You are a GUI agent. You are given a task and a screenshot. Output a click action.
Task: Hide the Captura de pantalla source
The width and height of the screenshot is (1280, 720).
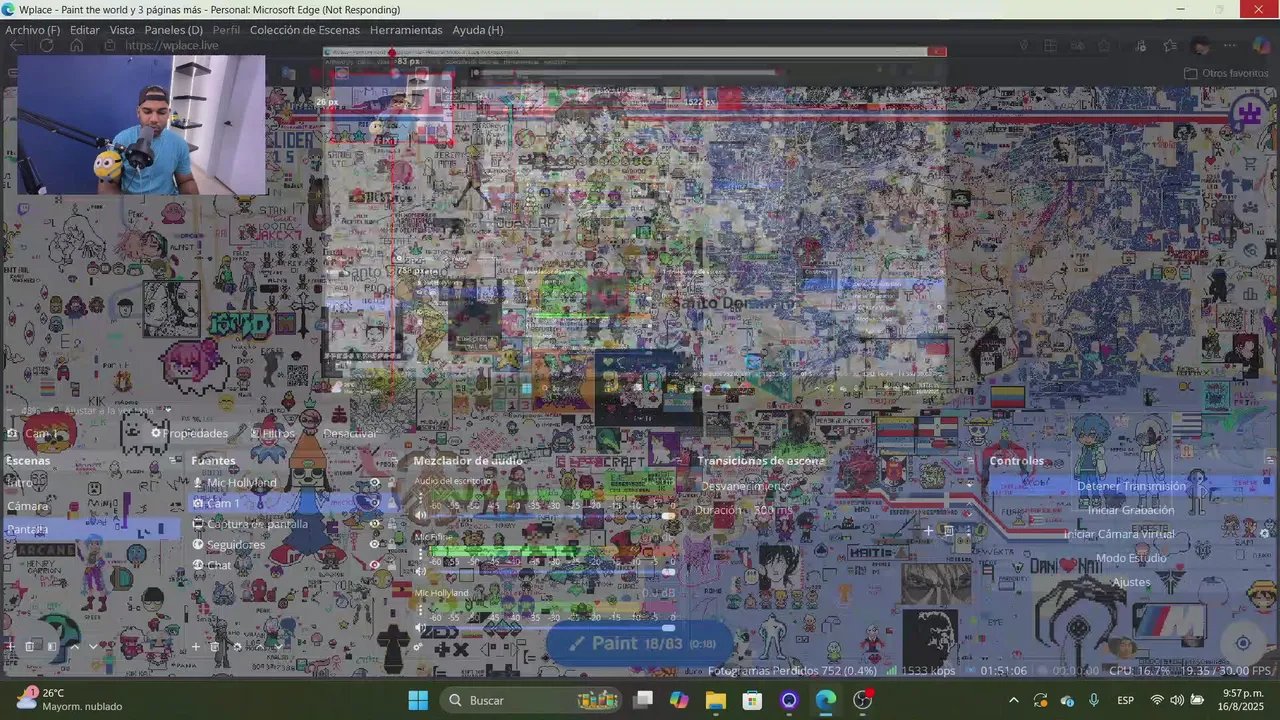pos(375,524)
